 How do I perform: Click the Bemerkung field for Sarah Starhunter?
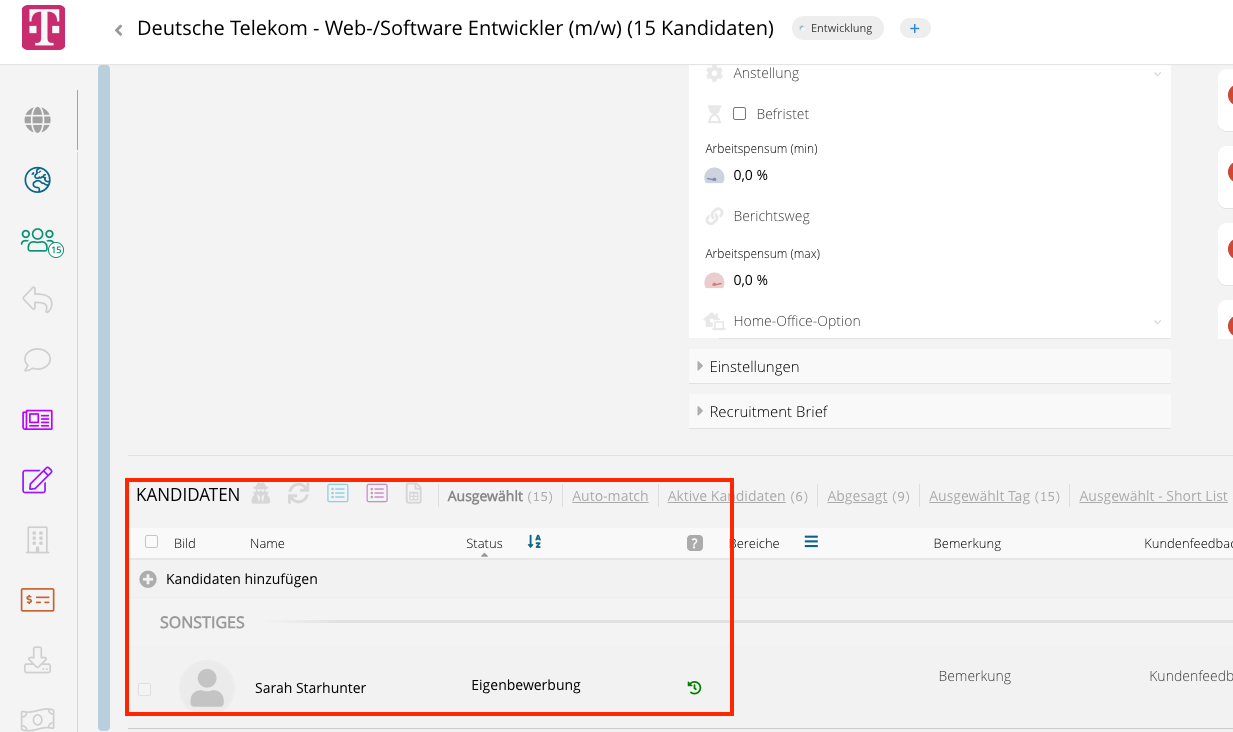[x=975, y=676]
